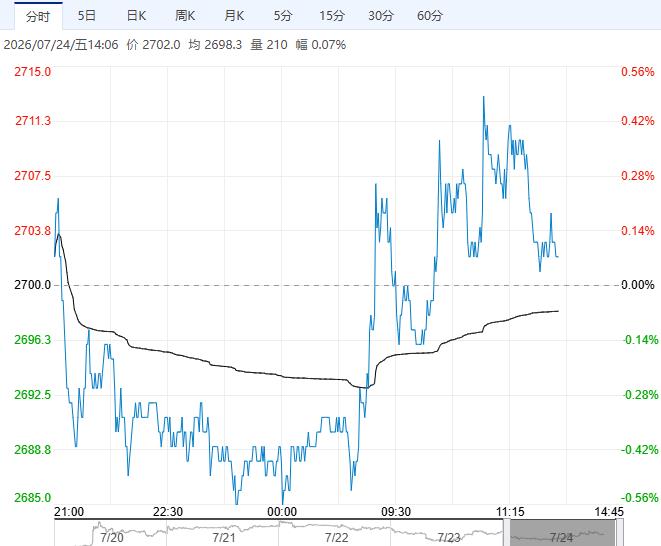Select the 分时 intraday chart tab

click(x=38, y=16)
